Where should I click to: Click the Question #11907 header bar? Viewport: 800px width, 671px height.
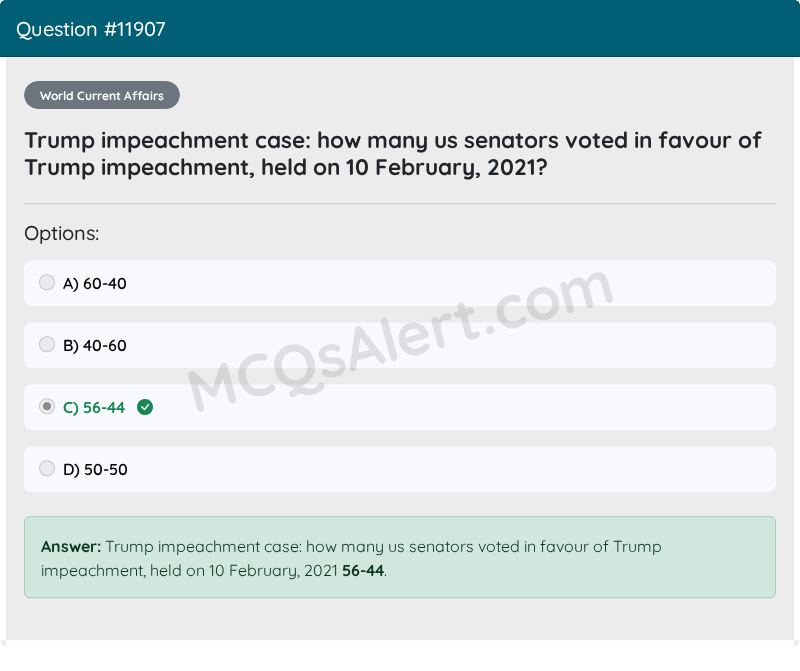pos(400,29)
